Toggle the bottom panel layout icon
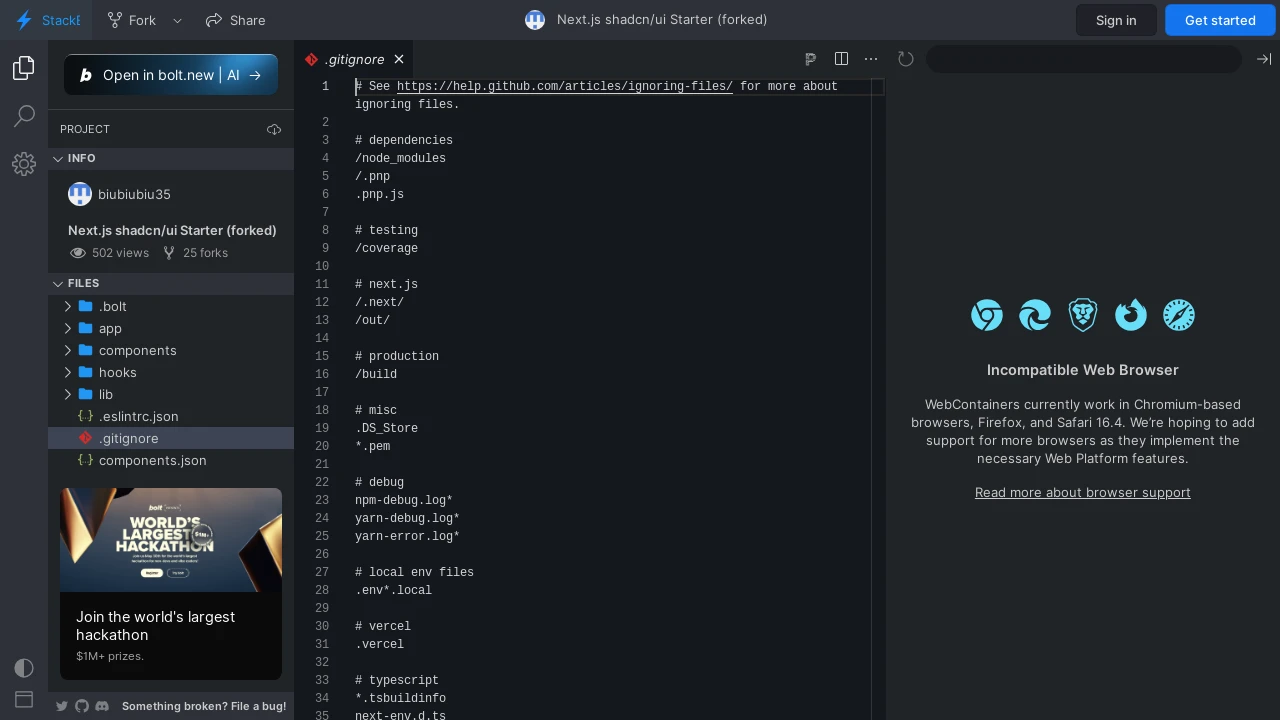Viewport: 1280px width, 720px height. pos(24,699)
